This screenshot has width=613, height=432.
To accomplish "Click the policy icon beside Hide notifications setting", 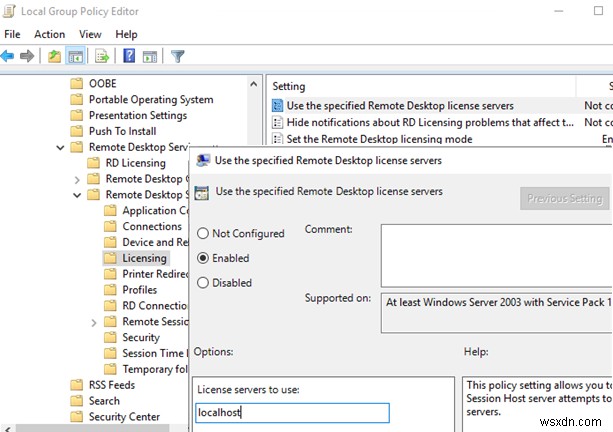I will point(277,122).
